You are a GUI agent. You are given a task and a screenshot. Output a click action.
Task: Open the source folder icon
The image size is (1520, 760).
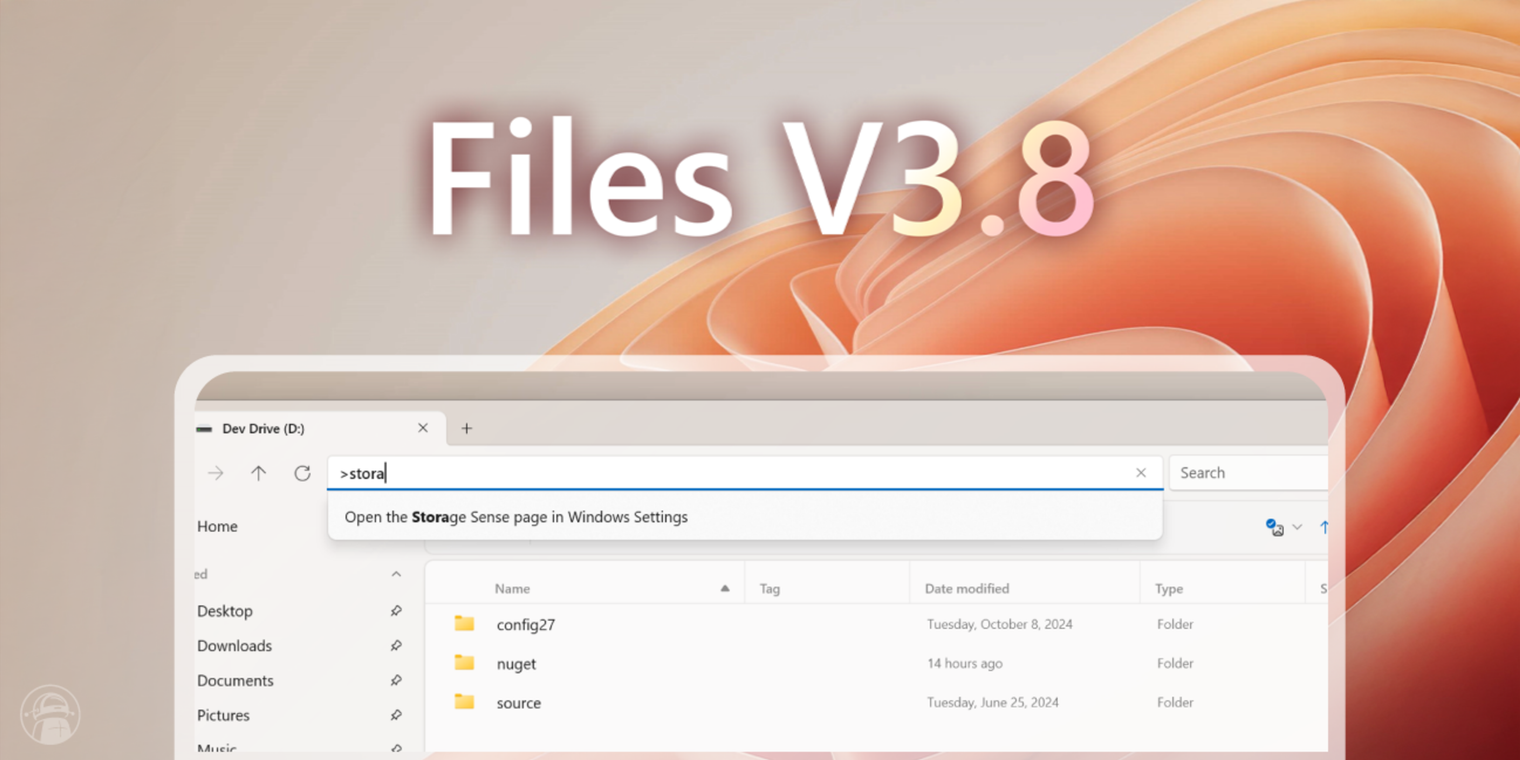click(x=463, y=702)
